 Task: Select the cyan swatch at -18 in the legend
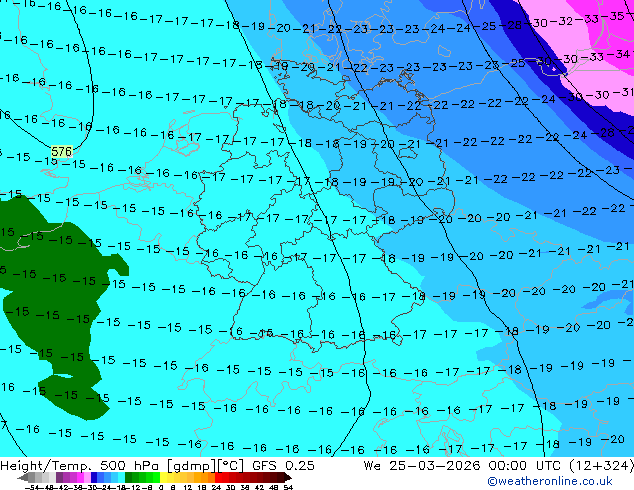[122, 477]
